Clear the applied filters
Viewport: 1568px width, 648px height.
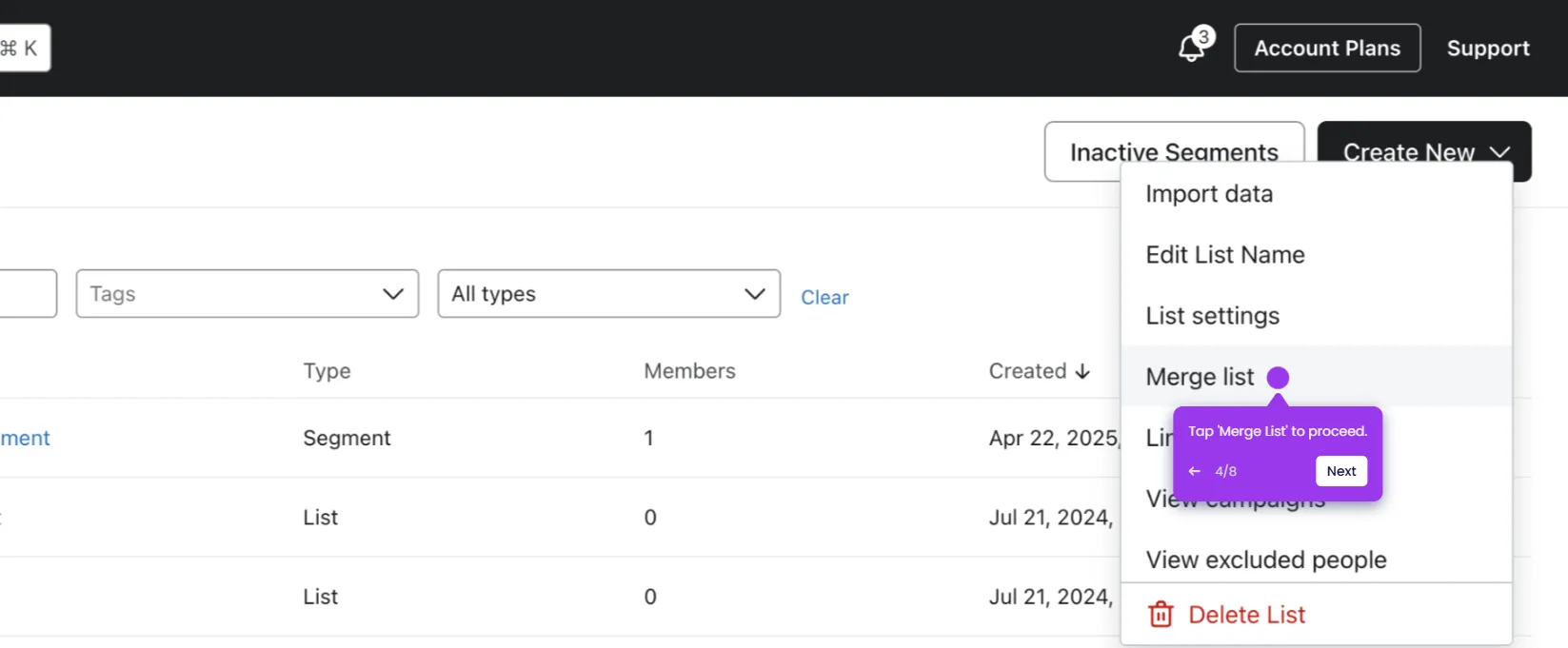point(824,297)
